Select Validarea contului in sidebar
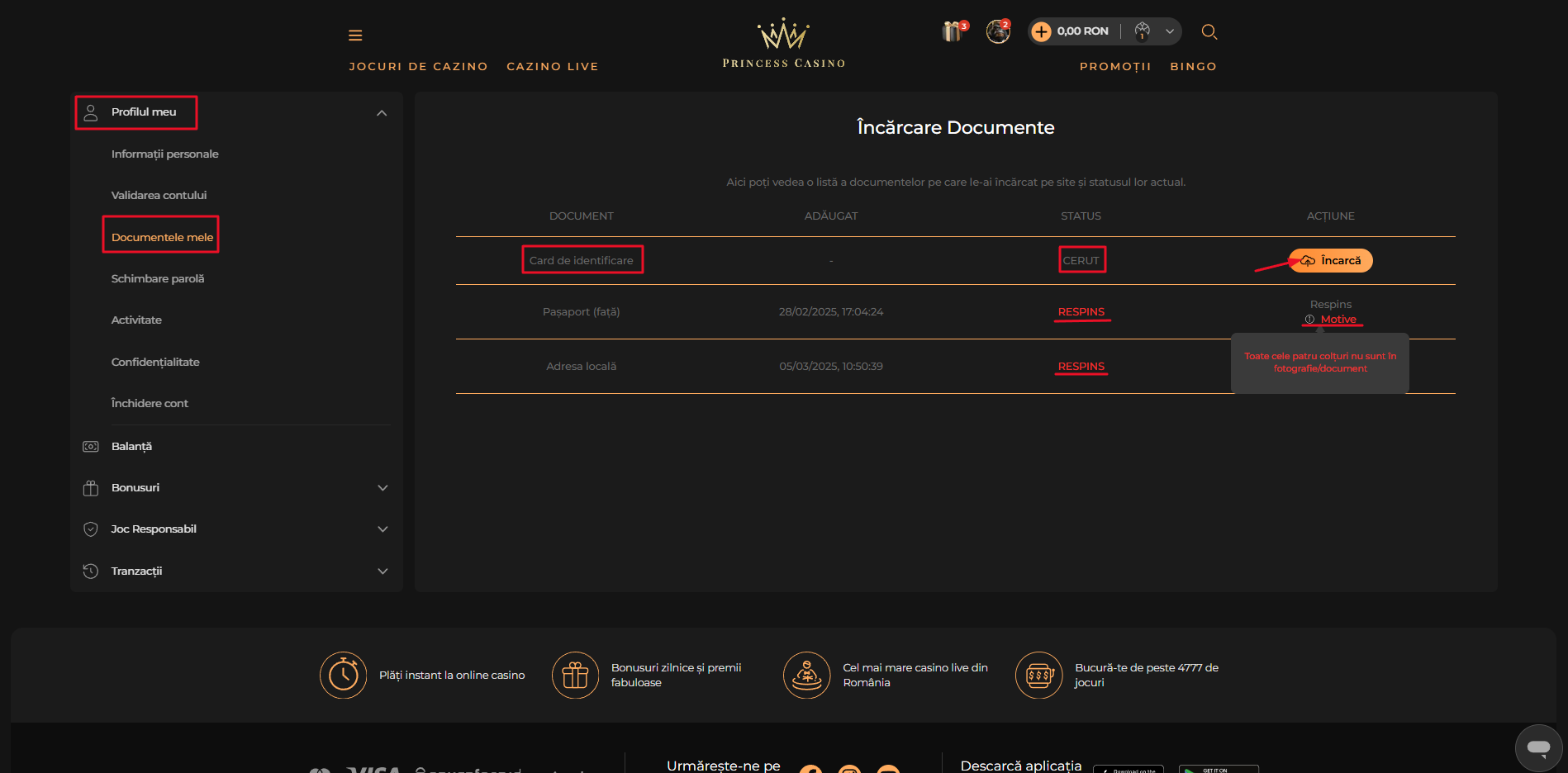Screen dimensions: 1568x773 point(159,196)
